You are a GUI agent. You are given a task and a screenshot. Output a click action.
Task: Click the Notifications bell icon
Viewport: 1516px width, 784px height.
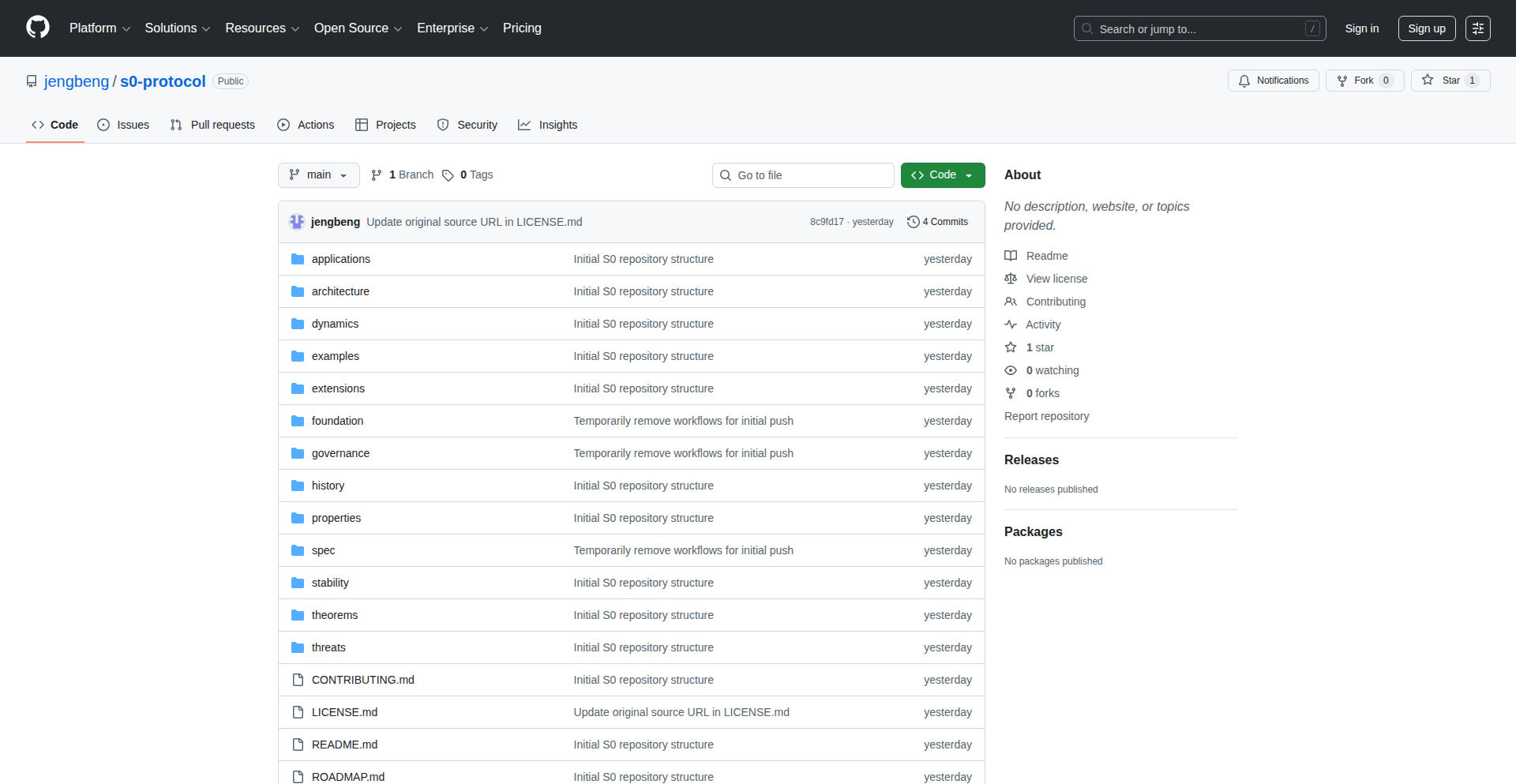[x=1244, y=81]
